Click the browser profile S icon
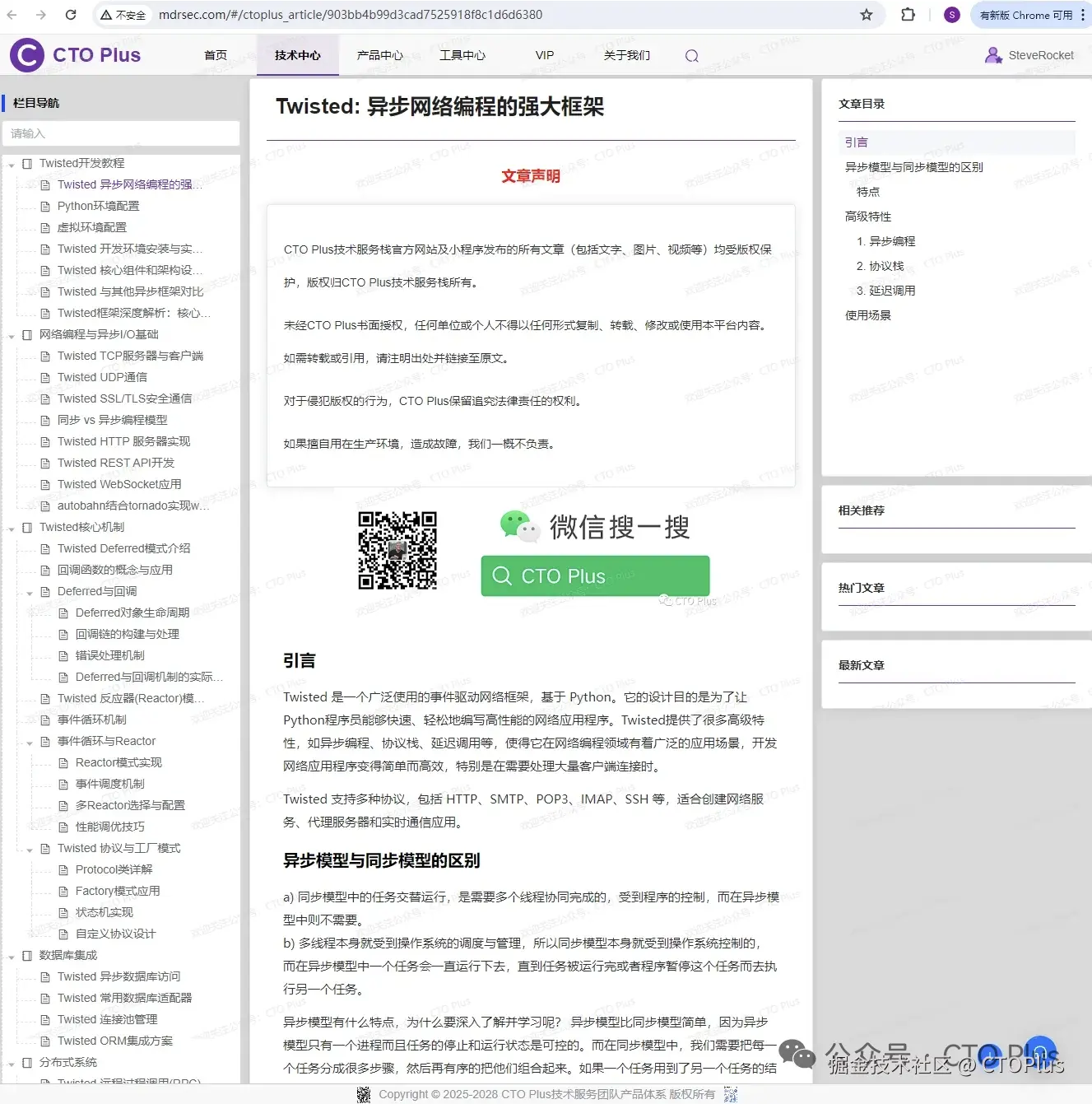The width and height of the screenshot is (1092, 1104). coord(951,14)
